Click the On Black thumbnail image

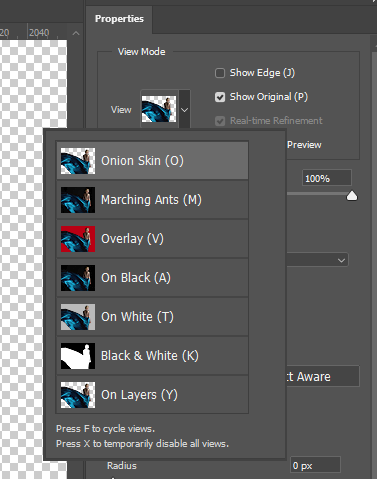click(78, 278)
